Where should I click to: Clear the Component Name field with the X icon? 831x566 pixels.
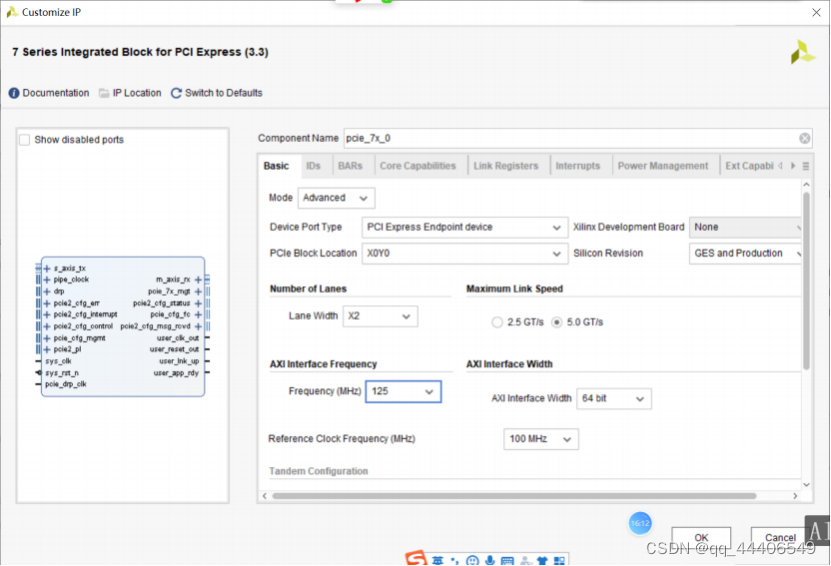805,138
